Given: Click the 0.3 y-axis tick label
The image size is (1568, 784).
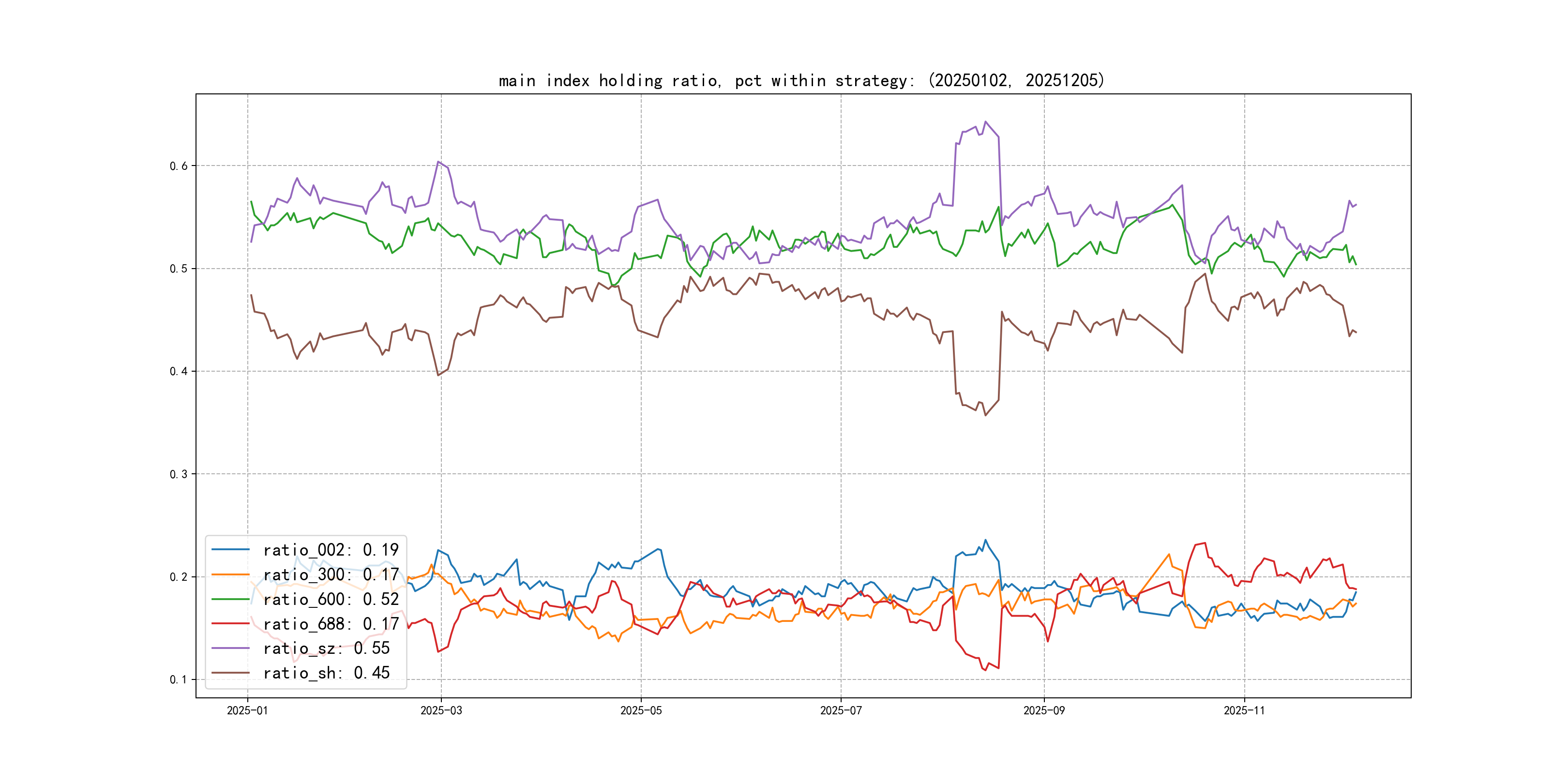Looking at the screenshot, I should [179, 474].
